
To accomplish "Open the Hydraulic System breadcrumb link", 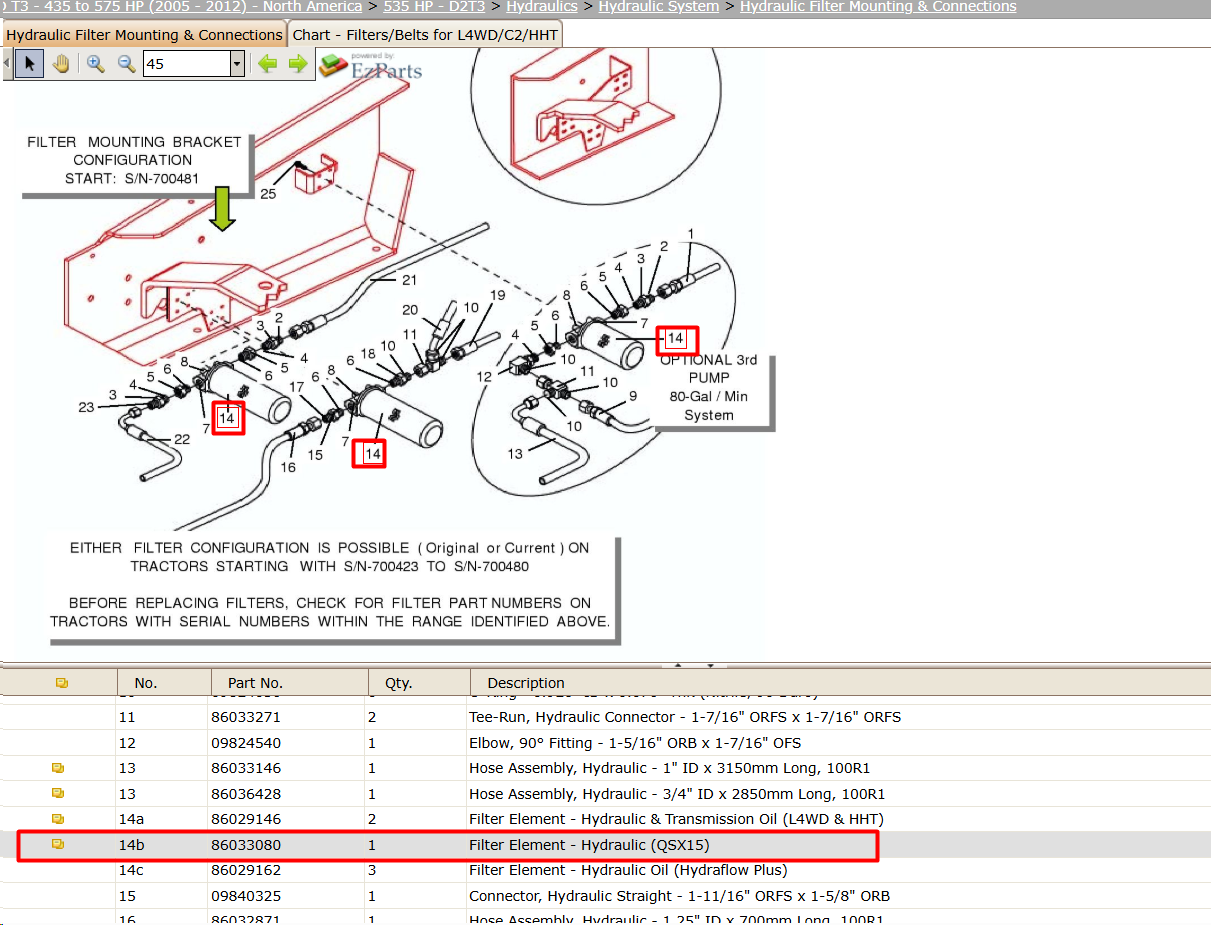I will coord(659,6).
